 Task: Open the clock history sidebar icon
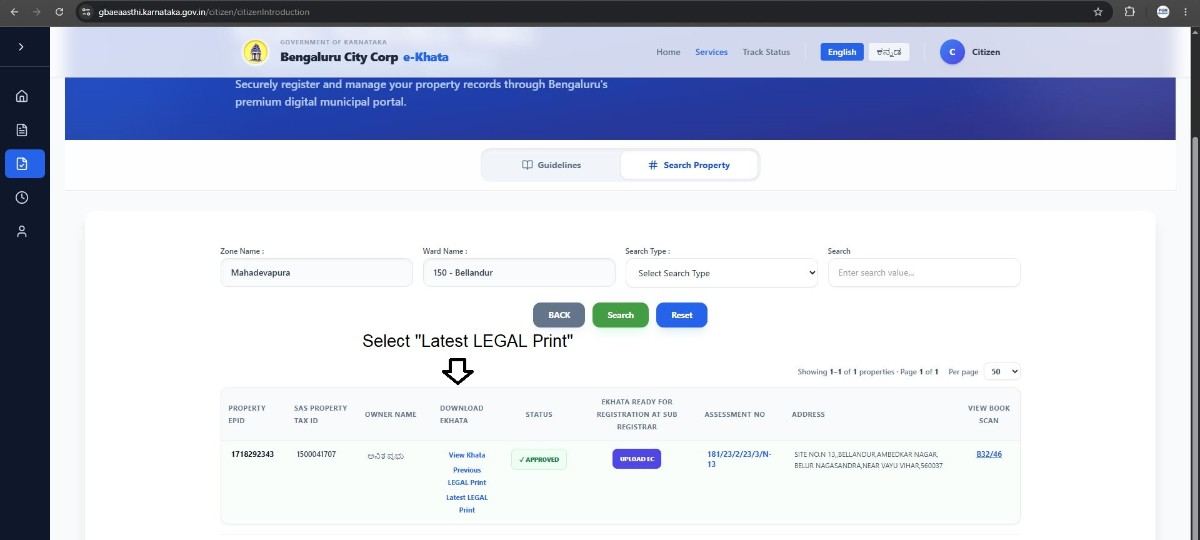[22, 197]
